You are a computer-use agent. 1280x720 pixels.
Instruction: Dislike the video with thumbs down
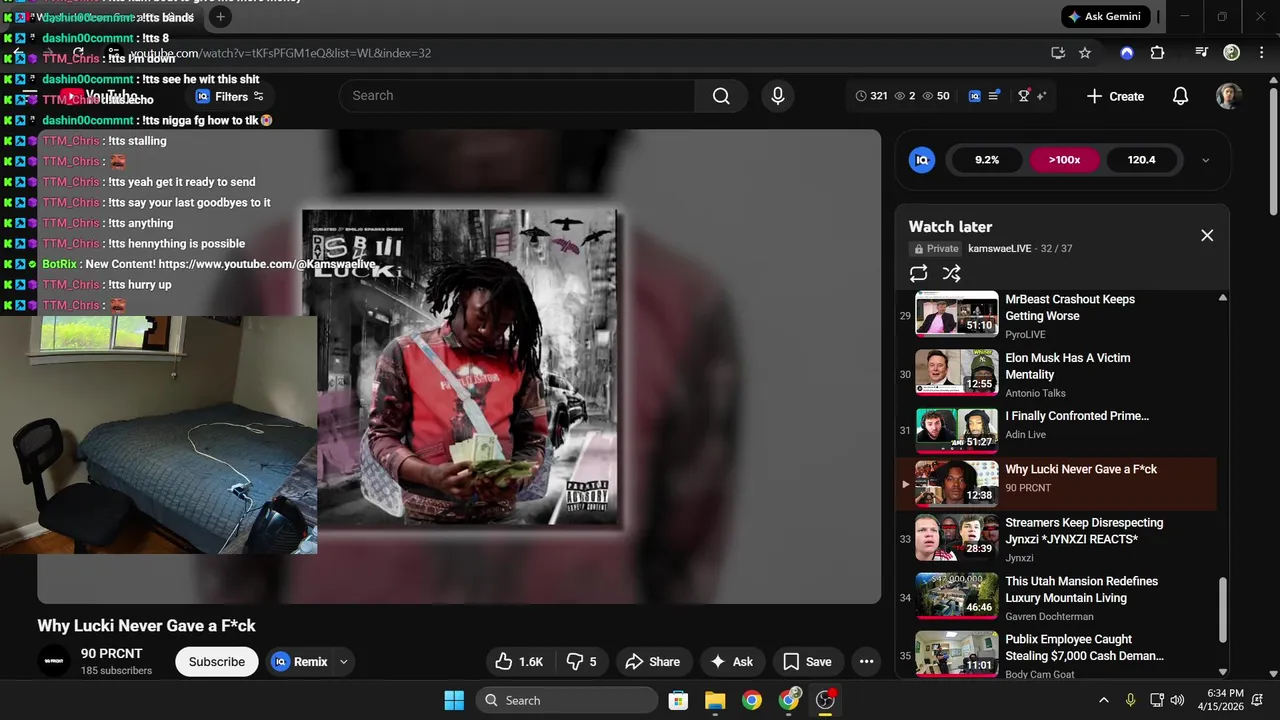(582, 661)
